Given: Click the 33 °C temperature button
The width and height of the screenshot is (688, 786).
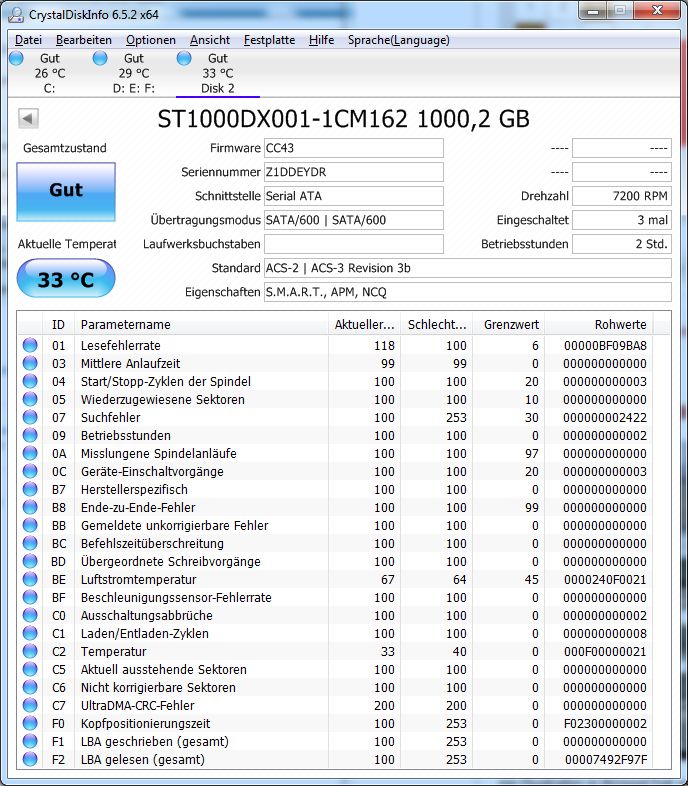Looking at the screenshot, I should 66,279.
